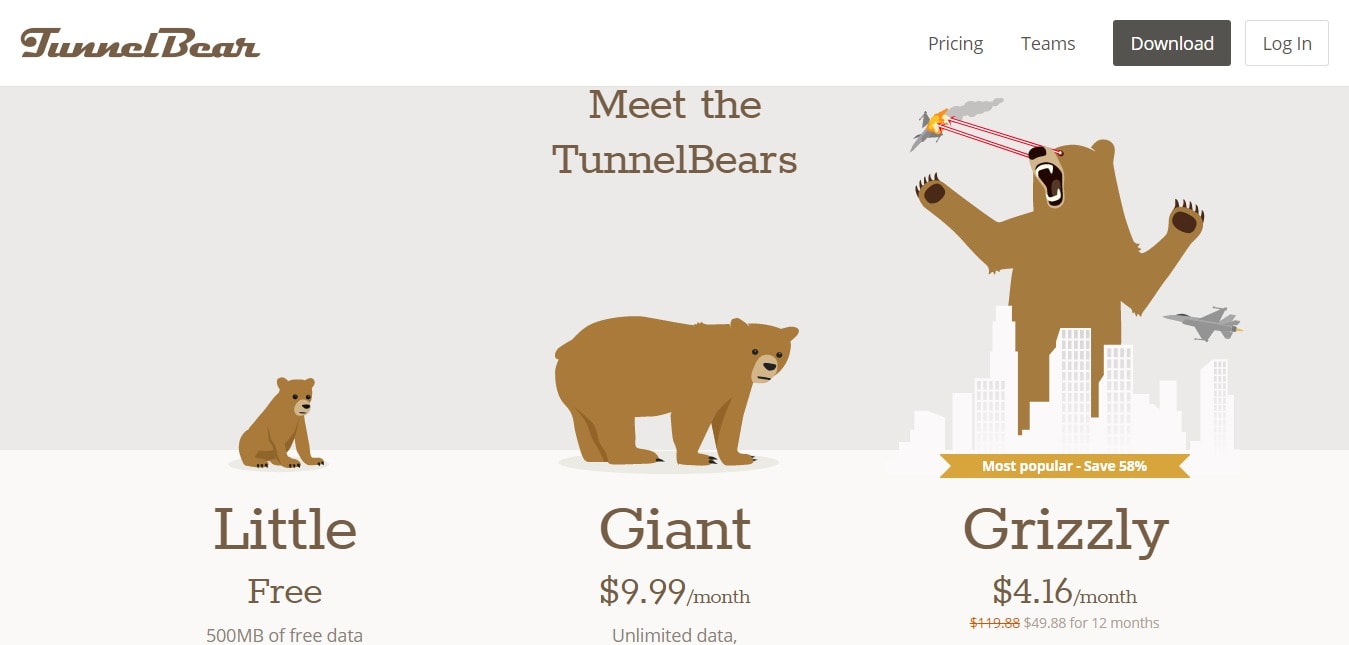Image resolution: width=1349 pixels, height=645 pixels.
Task: Click the fighter jet beside the skyscrapers
Action: coord(1203,323)
